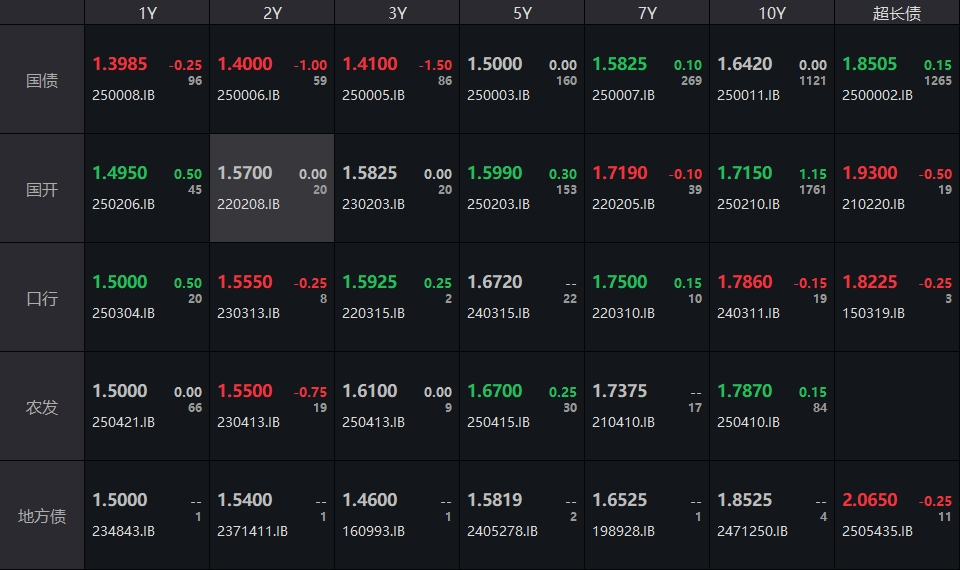The height and width of the screenshot is (570, 960).
Task: Click bond code 240315.IB
Action: tap(498, 313)
